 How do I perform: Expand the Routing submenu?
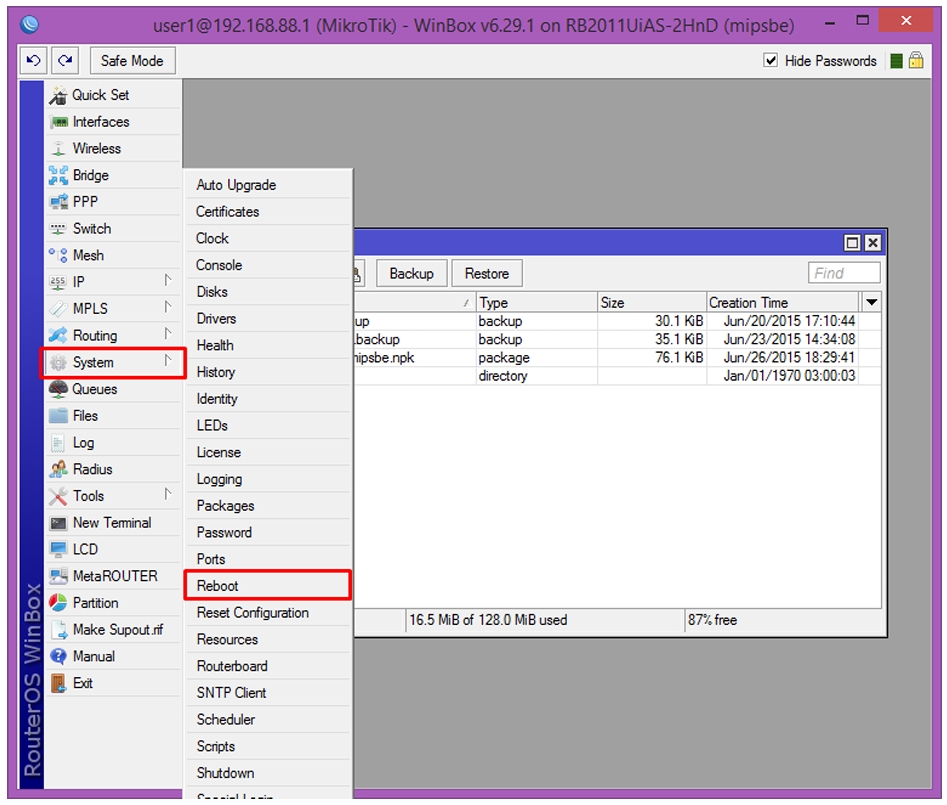point(168,334)
